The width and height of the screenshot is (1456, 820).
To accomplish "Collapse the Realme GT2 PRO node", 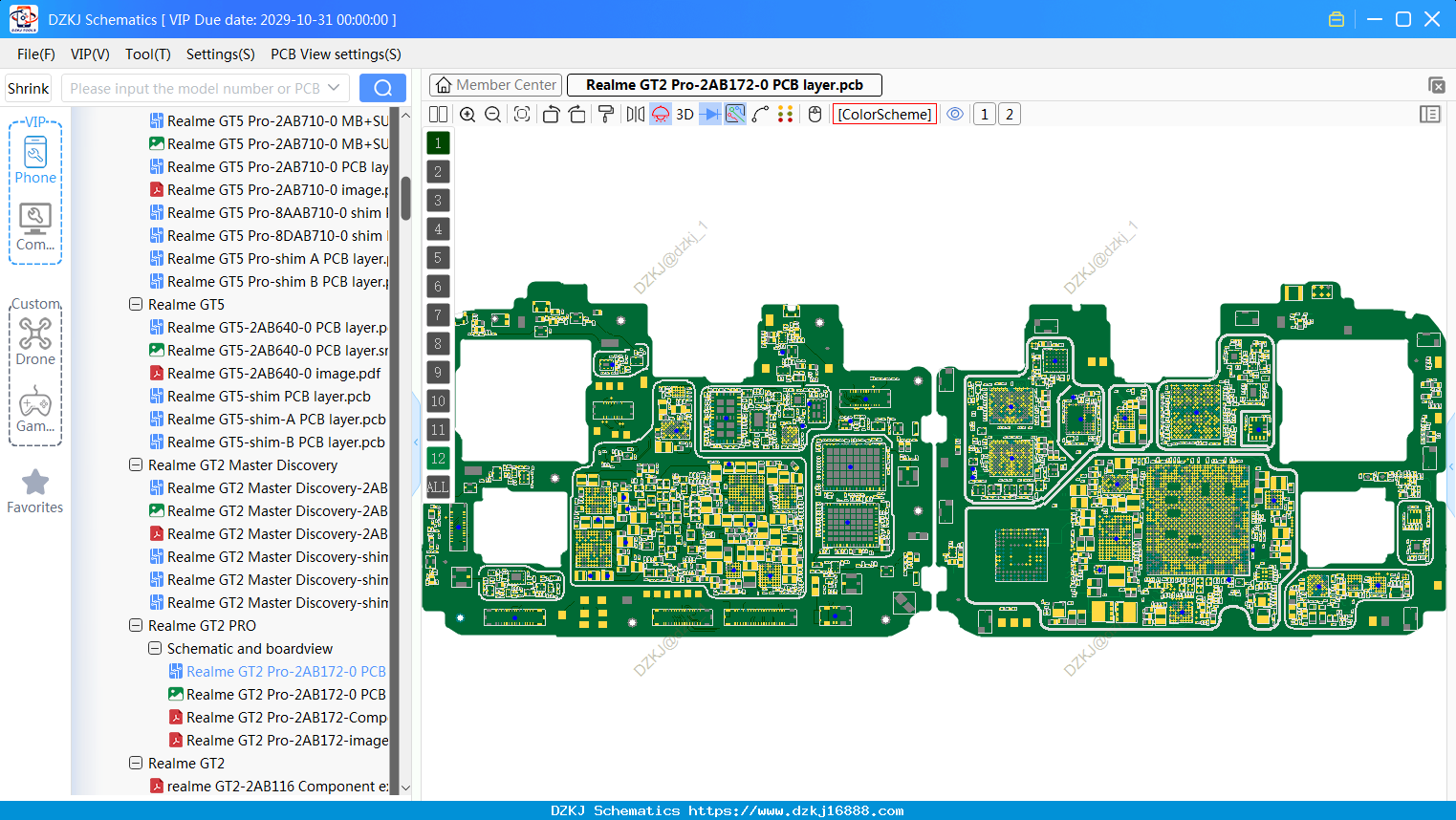I will [x=136, y=625].
